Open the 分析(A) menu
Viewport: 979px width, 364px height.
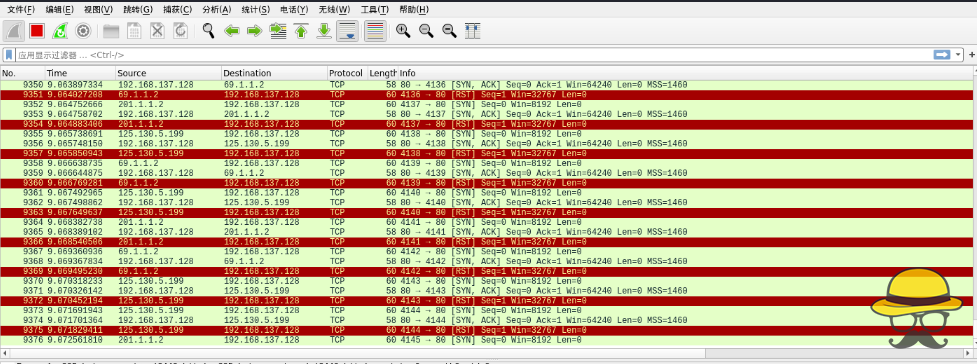click(217, 9)
